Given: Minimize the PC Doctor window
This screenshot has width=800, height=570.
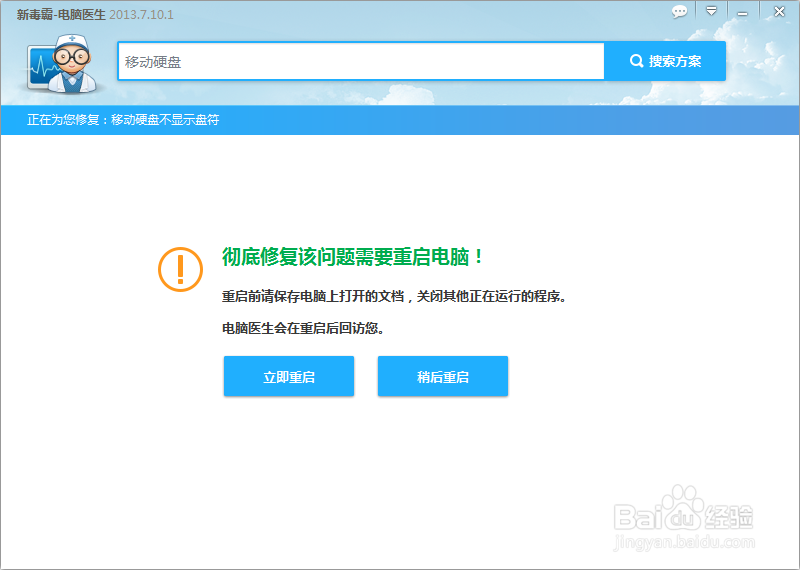Looking at the screenshot, I should (x=742, y=13).
